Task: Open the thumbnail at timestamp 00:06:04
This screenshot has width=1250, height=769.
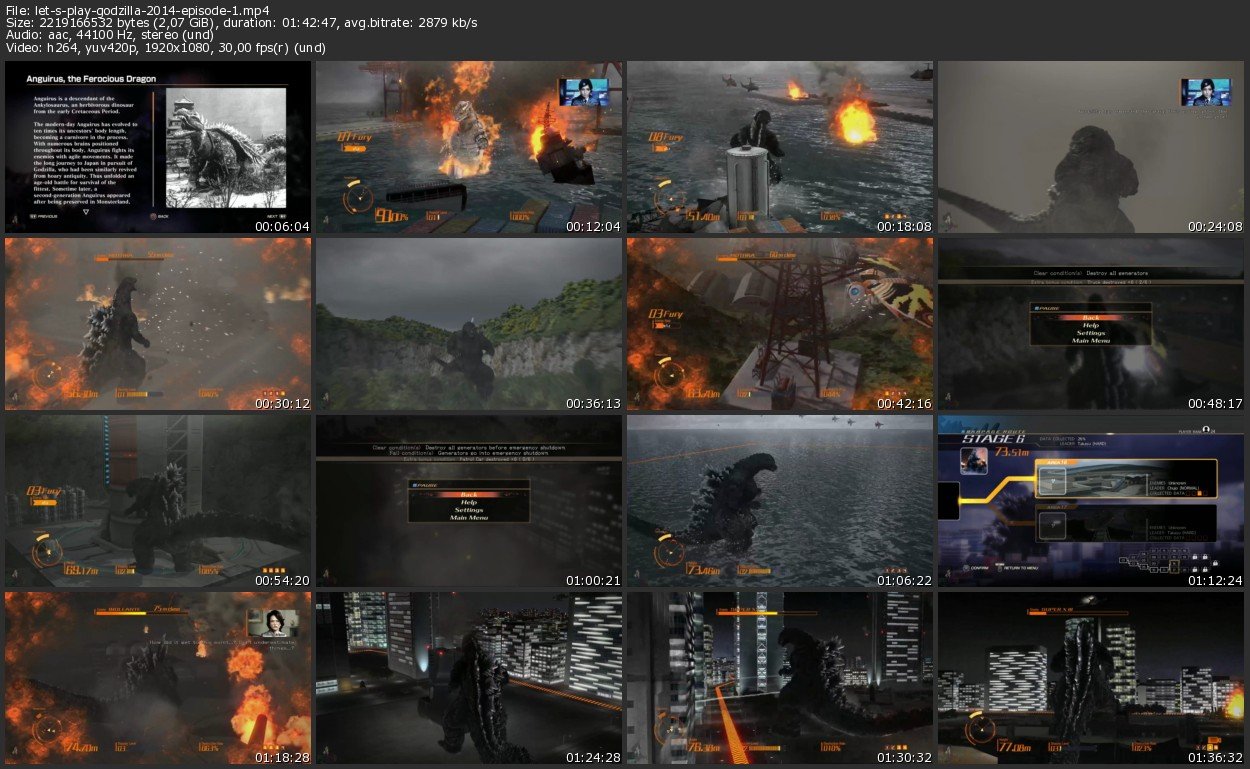Action: (158, 147)
